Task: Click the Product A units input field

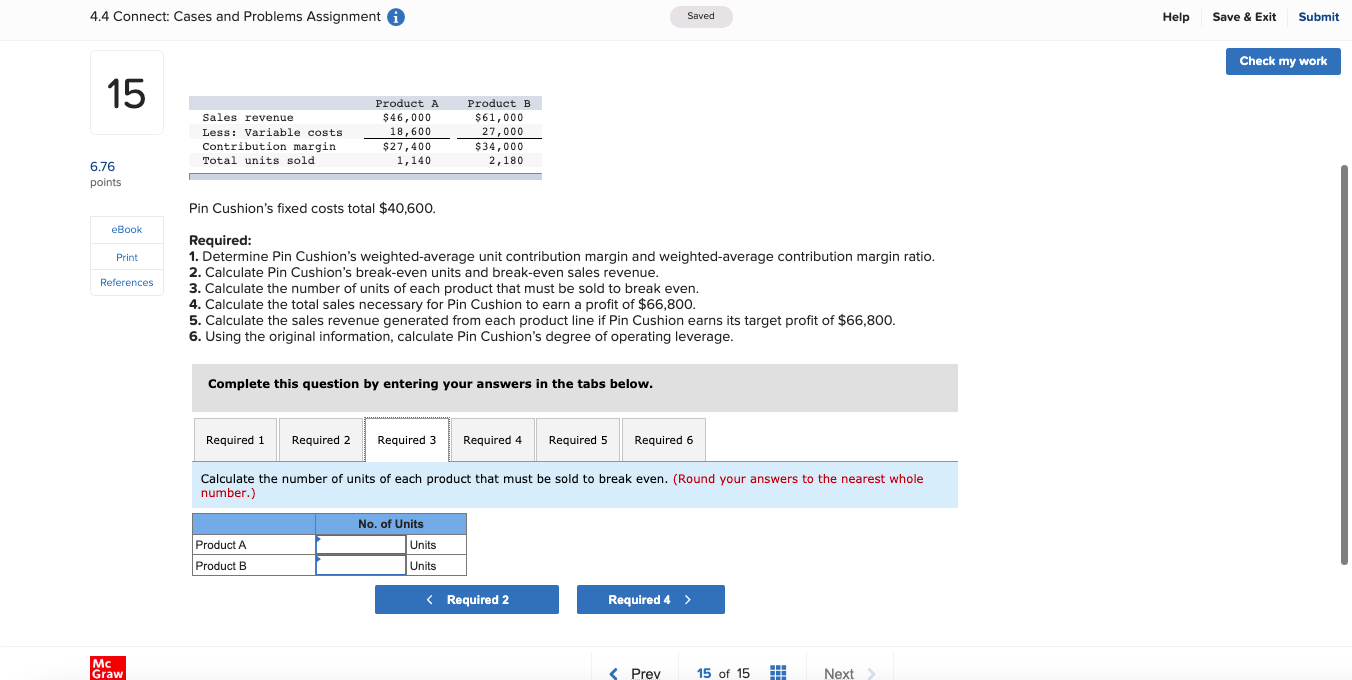Action: pyautogui.click(x=360, y=544)
